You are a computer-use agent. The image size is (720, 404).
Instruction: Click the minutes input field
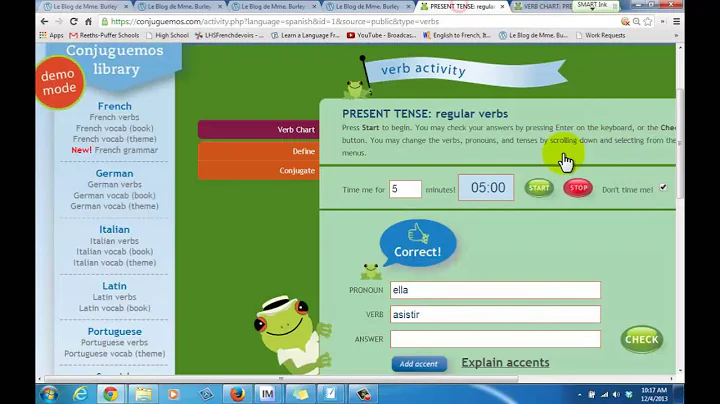tap(405, 189)
